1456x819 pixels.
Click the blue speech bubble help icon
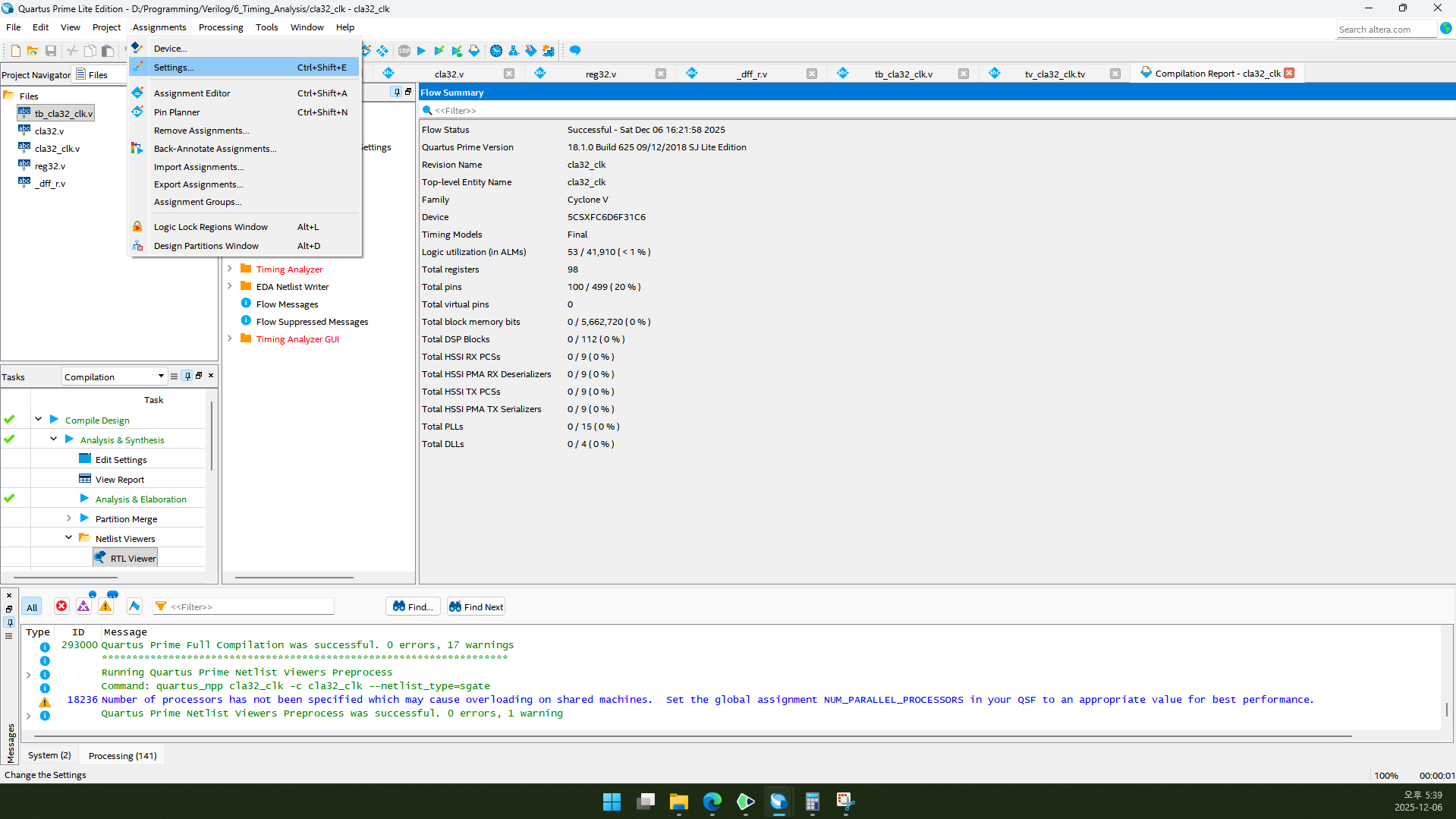pyautogui.click(x=575, y=51)
